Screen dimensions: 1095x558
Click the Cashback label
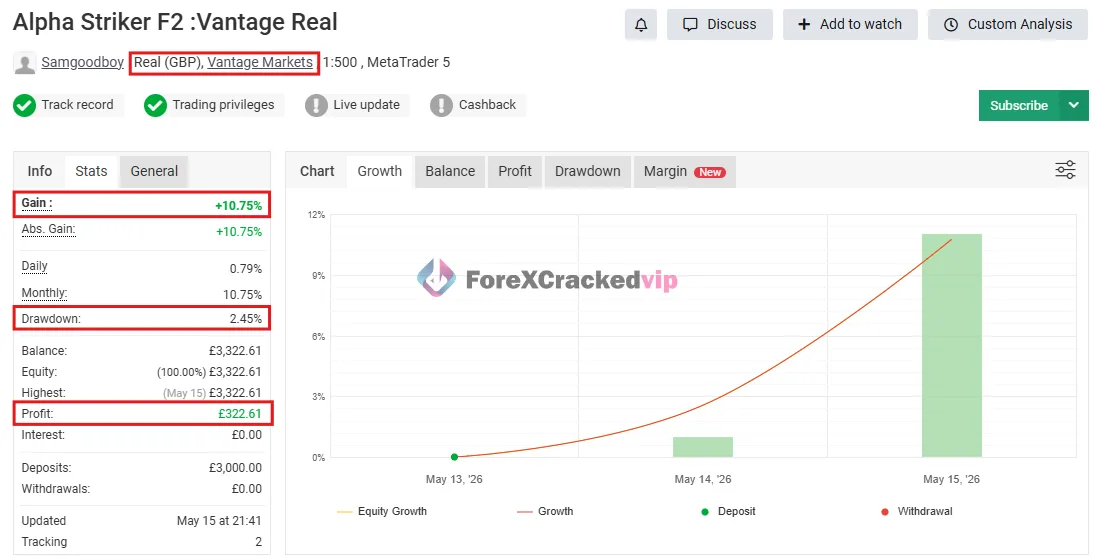coord(487,105)
